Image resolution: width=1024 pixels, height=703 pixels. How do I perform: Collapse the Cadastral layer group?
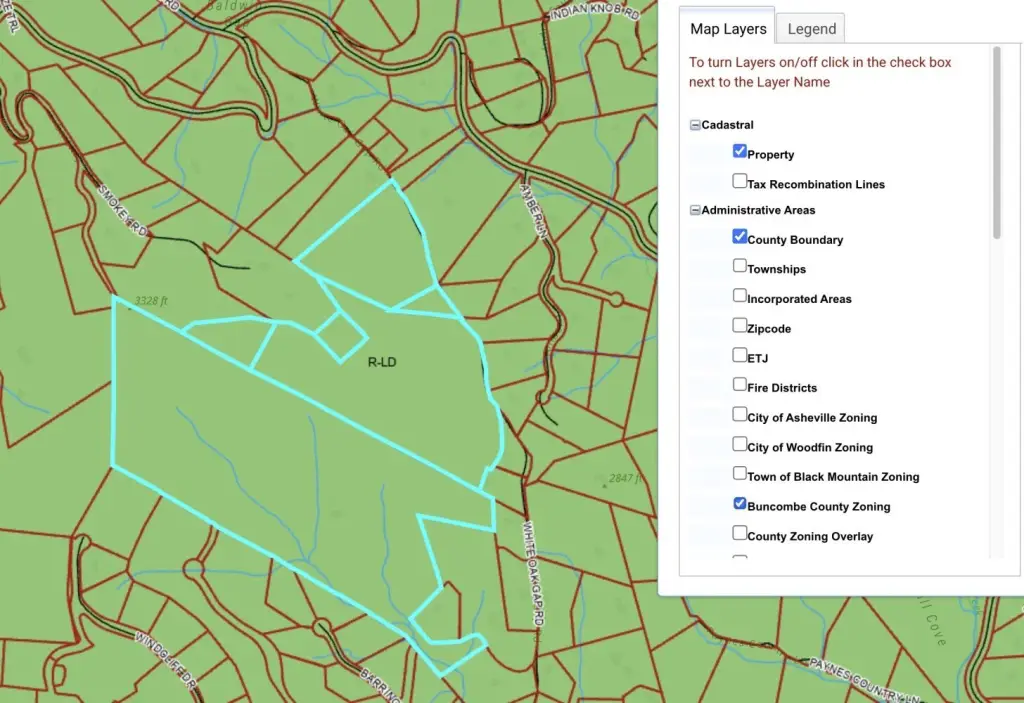point(695,126)
